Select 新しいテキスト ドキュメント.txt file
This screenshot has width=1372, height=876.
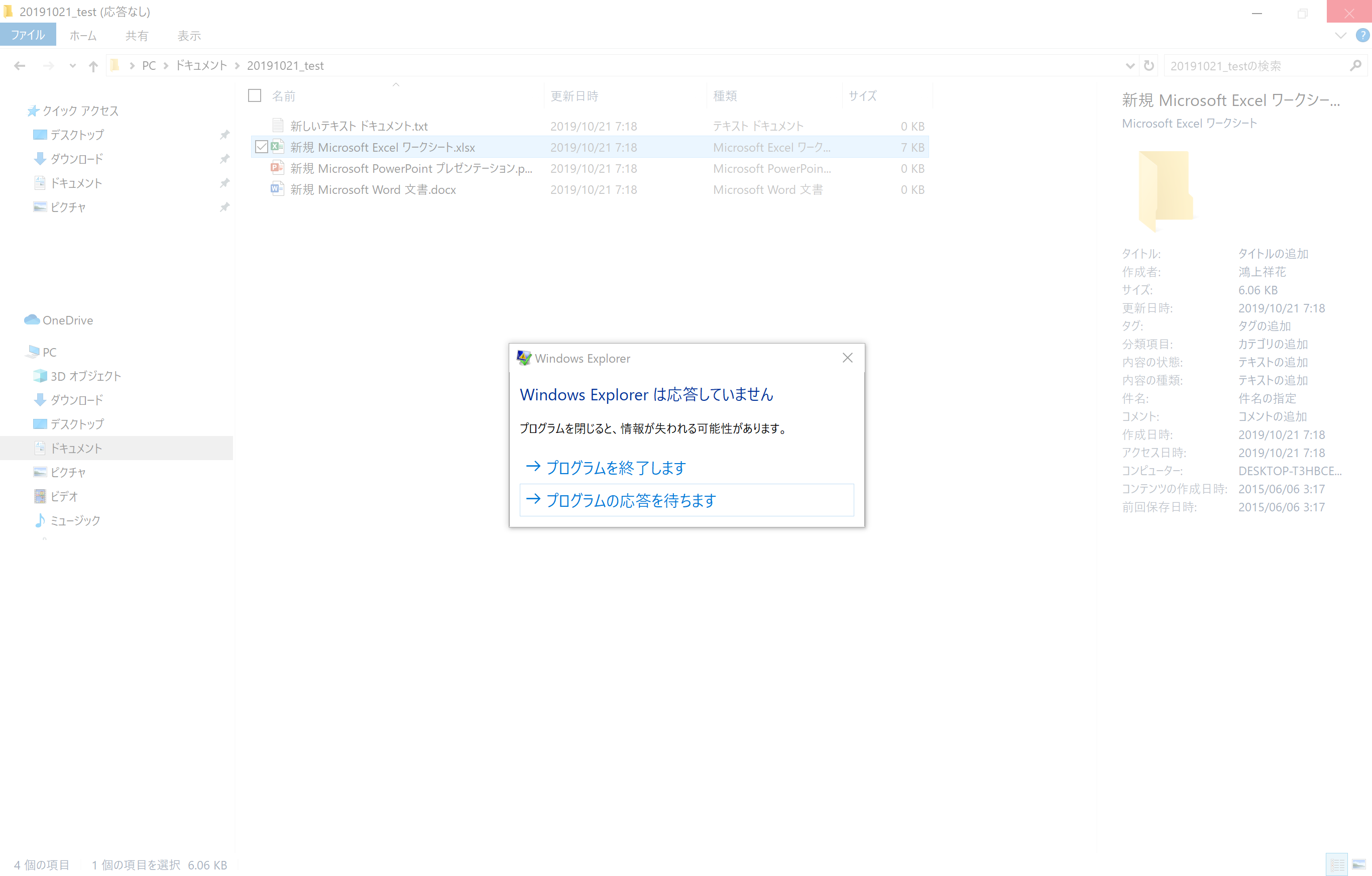359,126
